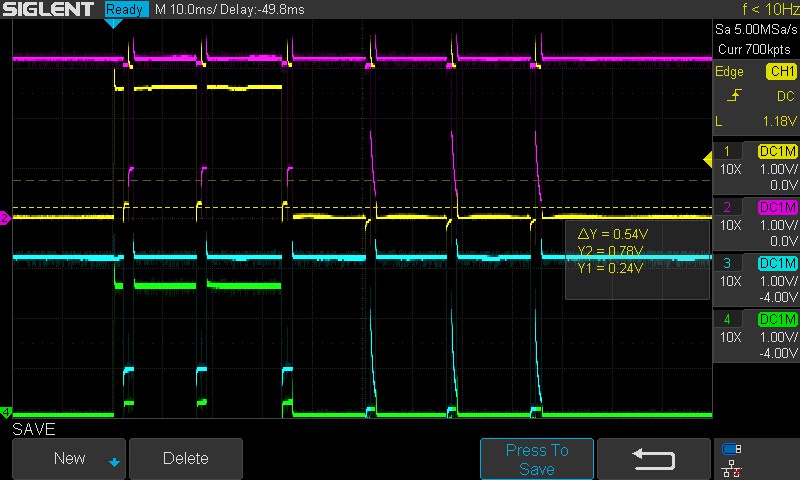The height and width of the screenshot is (480, 800).
Task: Click the green Ready acquisition status
Action: pos(126,9)
